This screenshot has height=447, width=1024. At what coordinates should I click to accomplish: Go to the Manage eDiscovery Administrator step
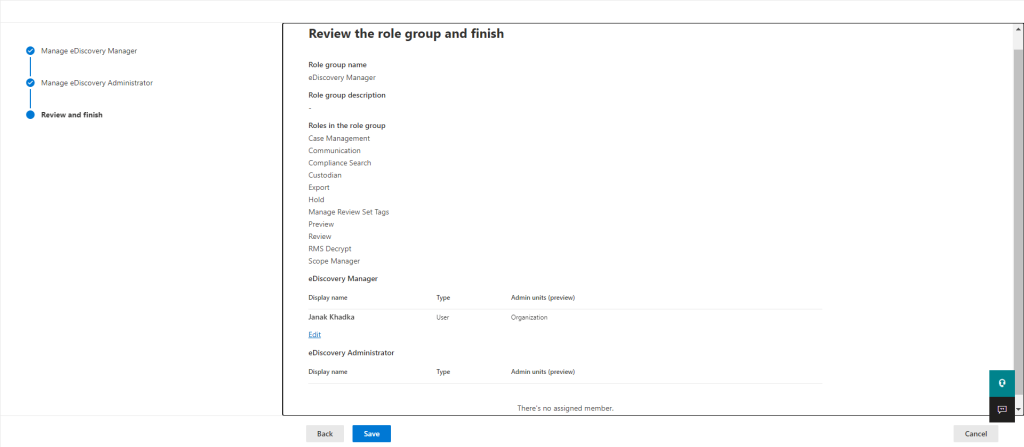[97, 83]
